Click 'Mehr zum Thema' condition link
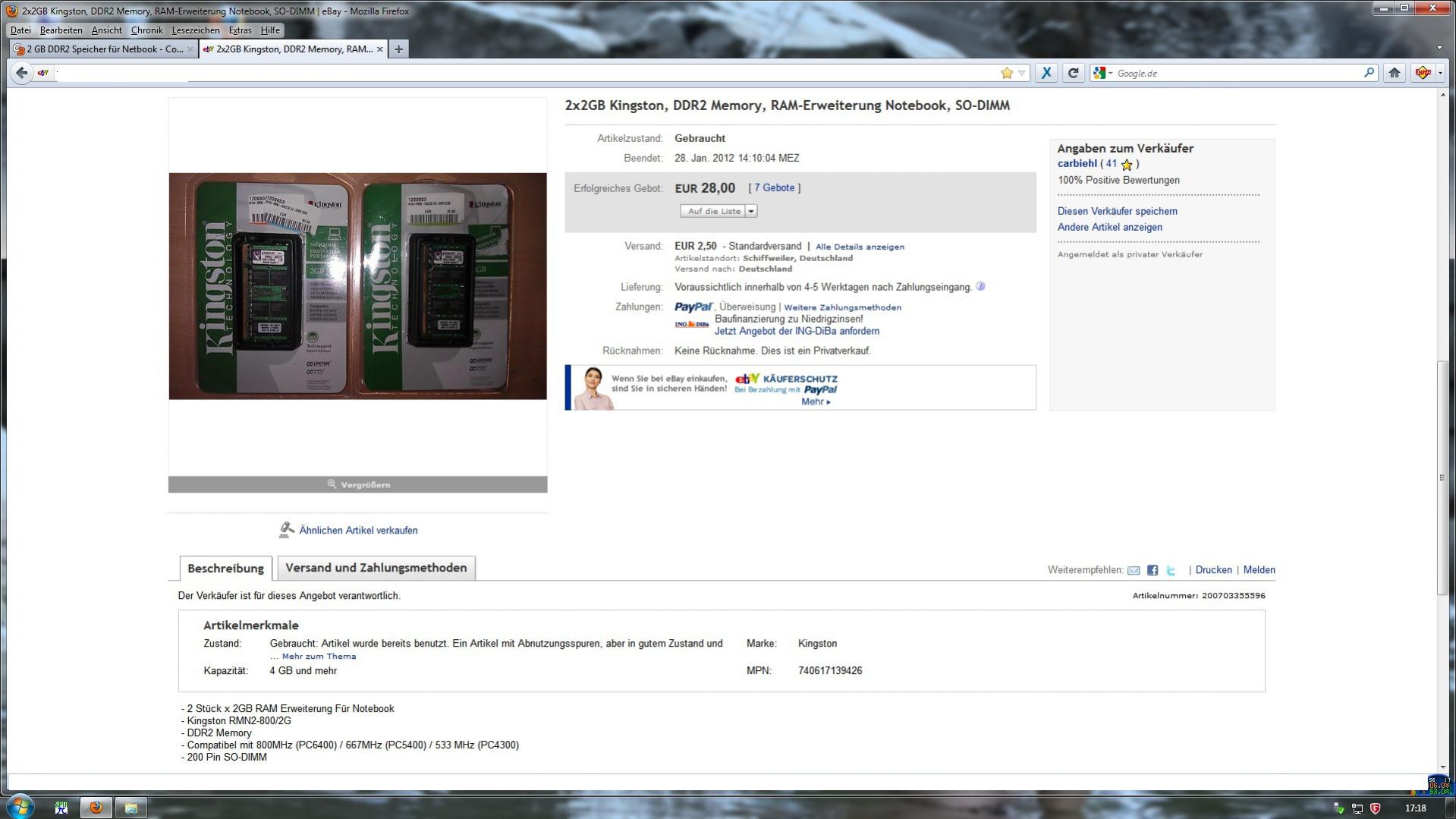 tap(319, 657)
